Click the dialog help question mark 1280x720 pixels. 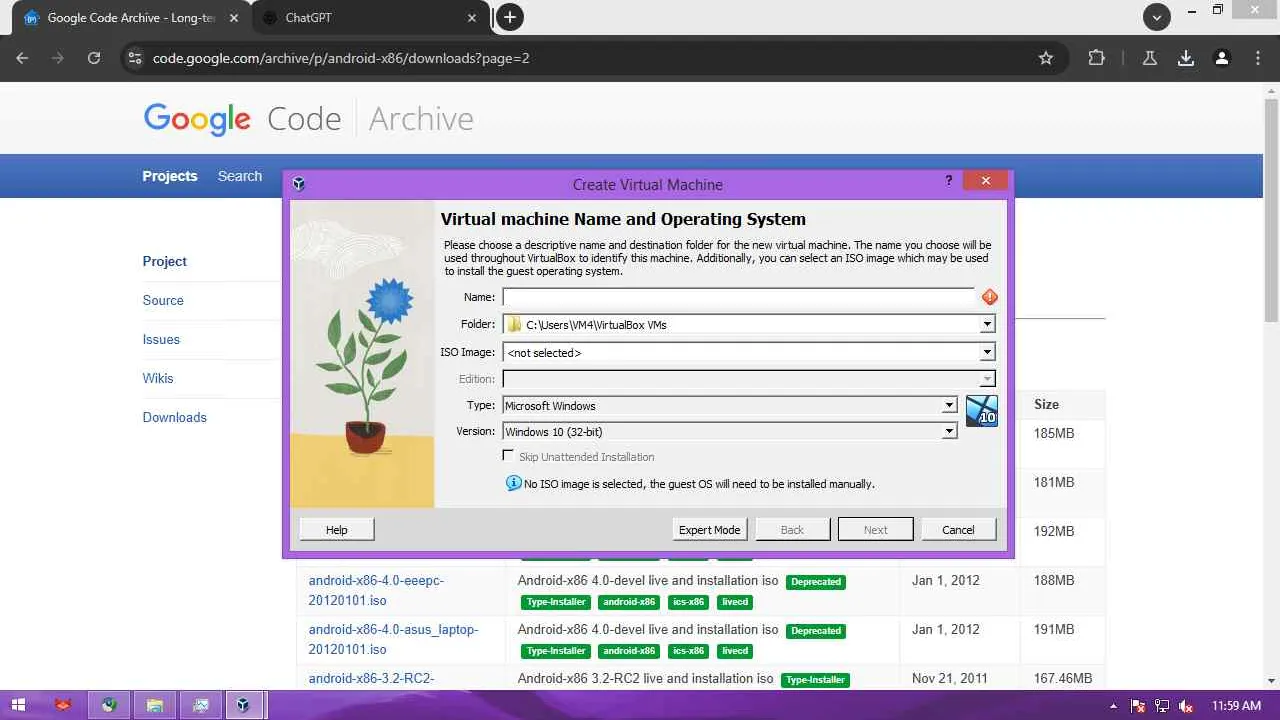click(x=949, y=181)
